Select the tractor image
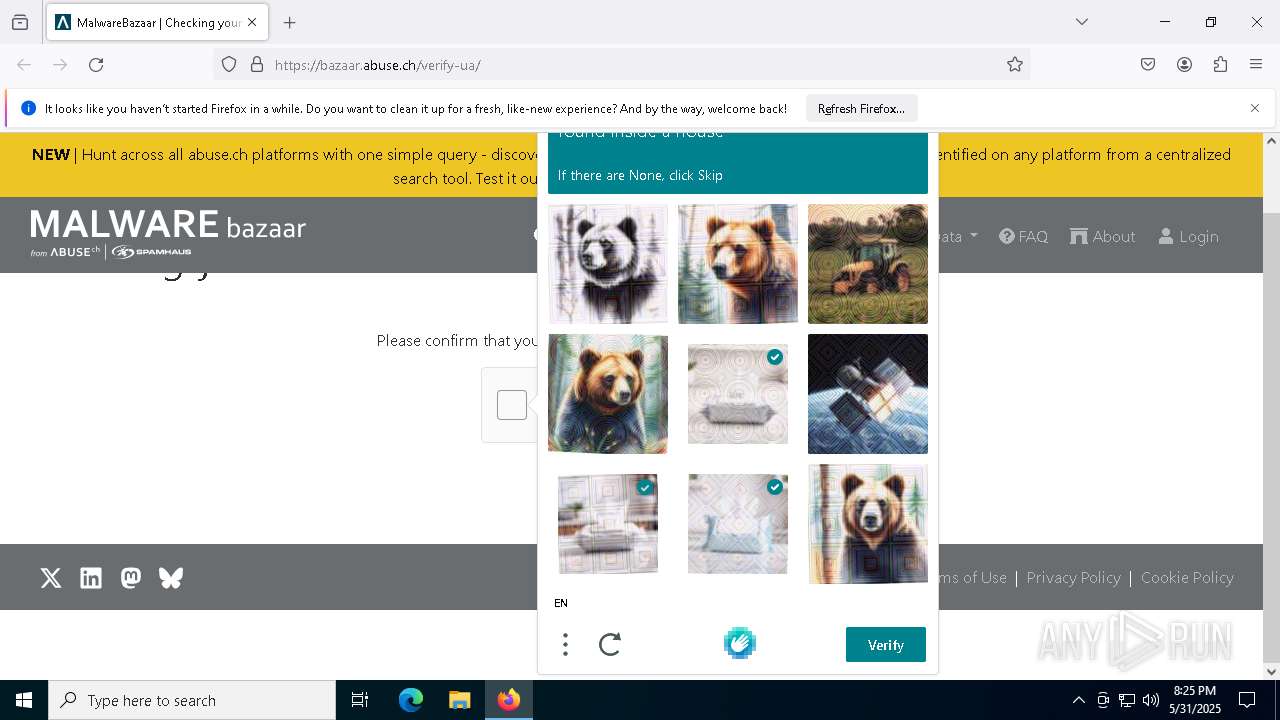The image size is (1280, 720). coord(868,264)
